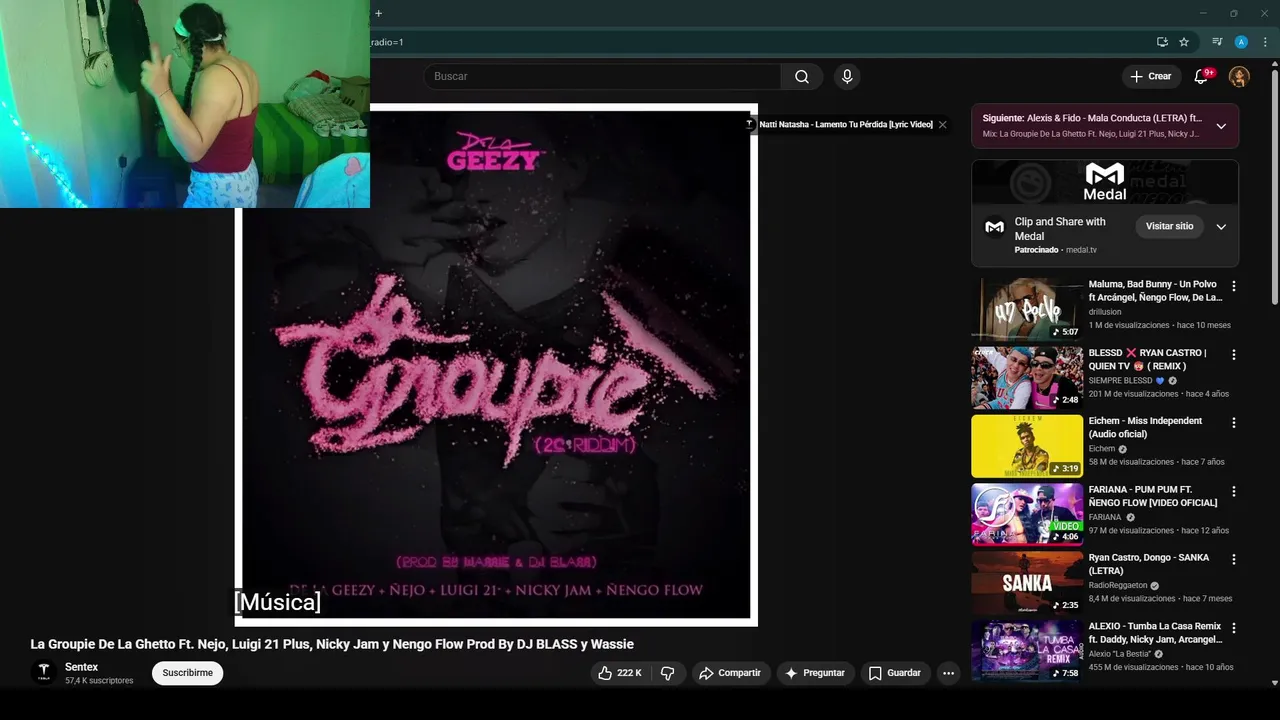Open title Ryan Castro, Dongo - SANKA
This screenshot has height=720, width=1280.
[1149, 564]
